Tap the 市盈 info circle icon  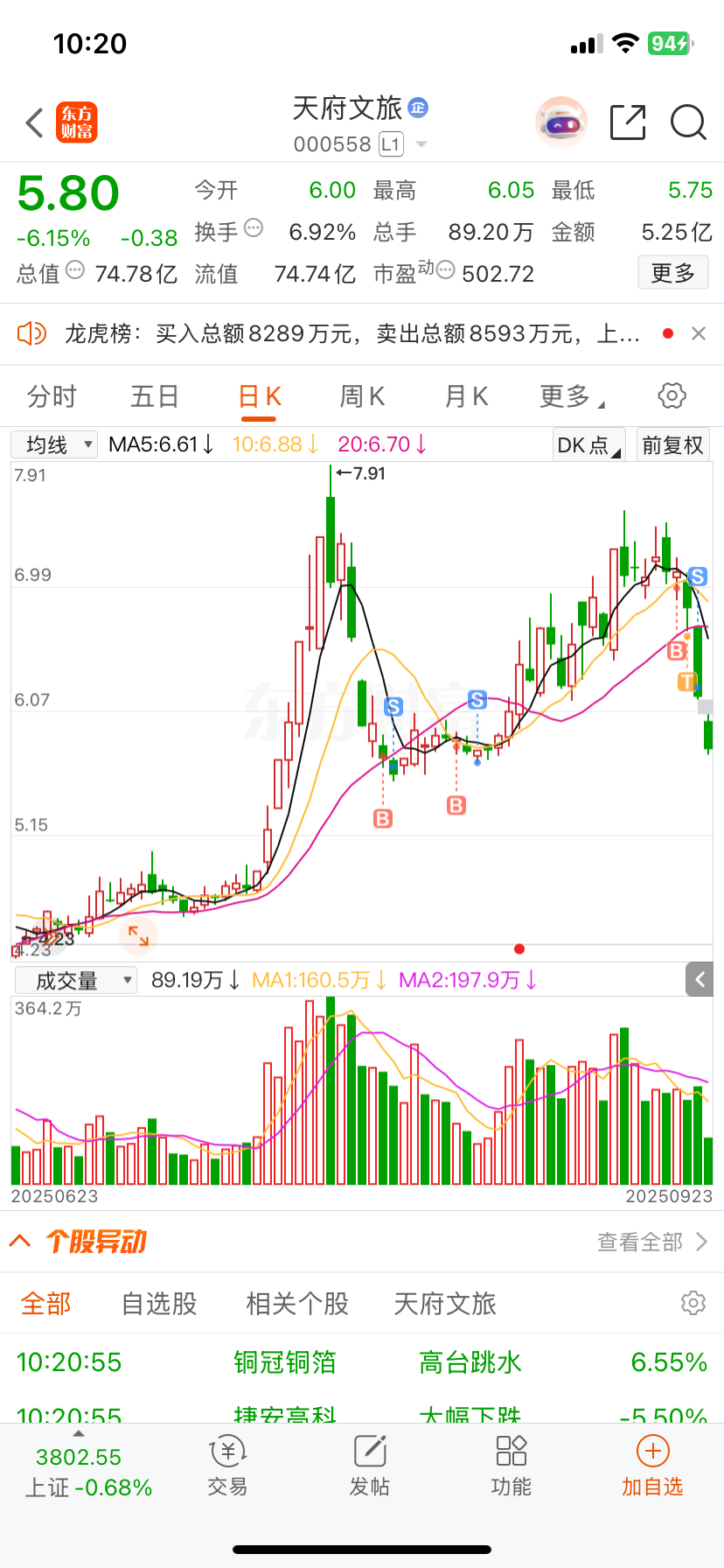coord(445,270)
